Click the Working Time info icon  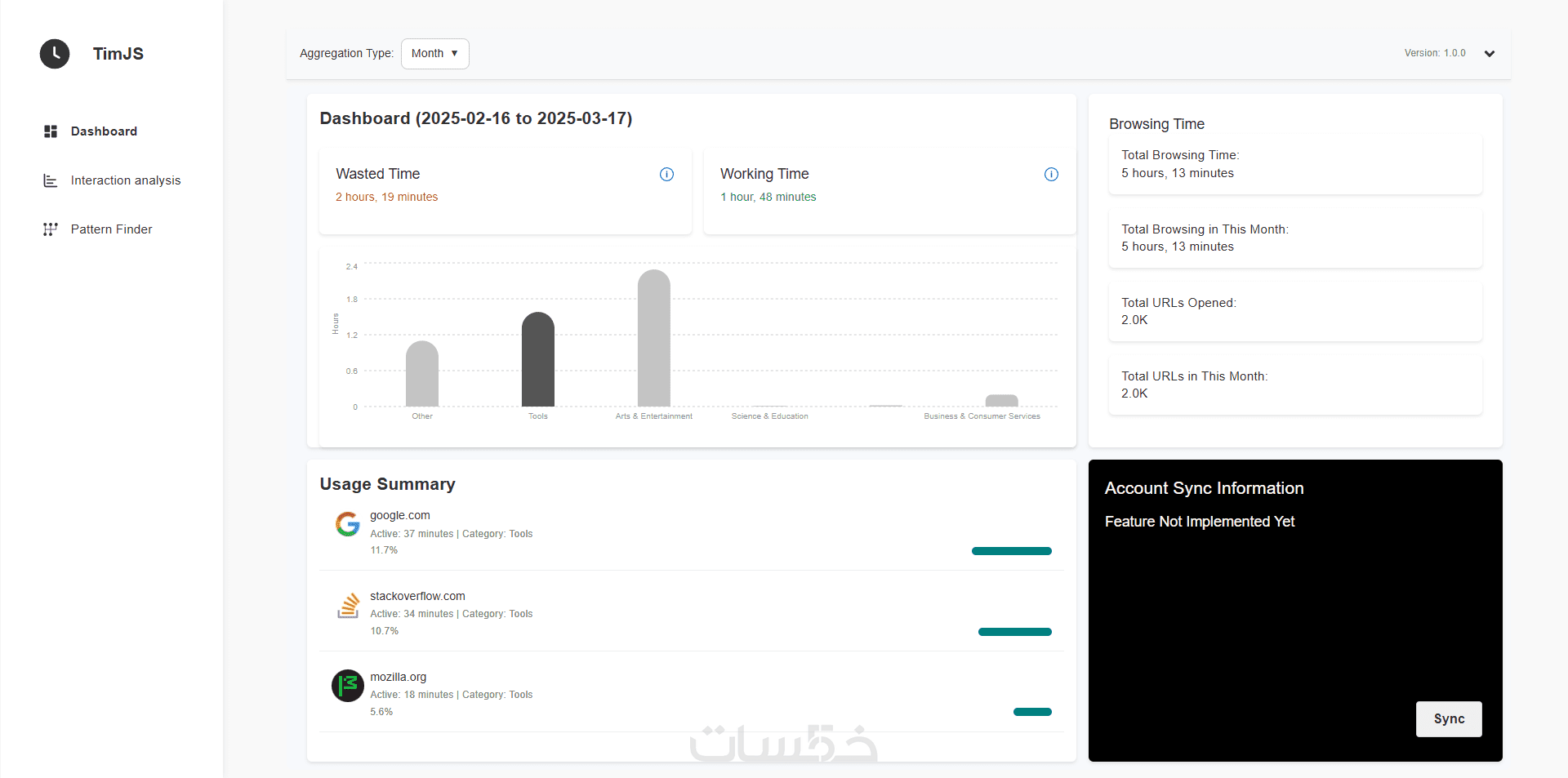click(x=1051, y=174)
